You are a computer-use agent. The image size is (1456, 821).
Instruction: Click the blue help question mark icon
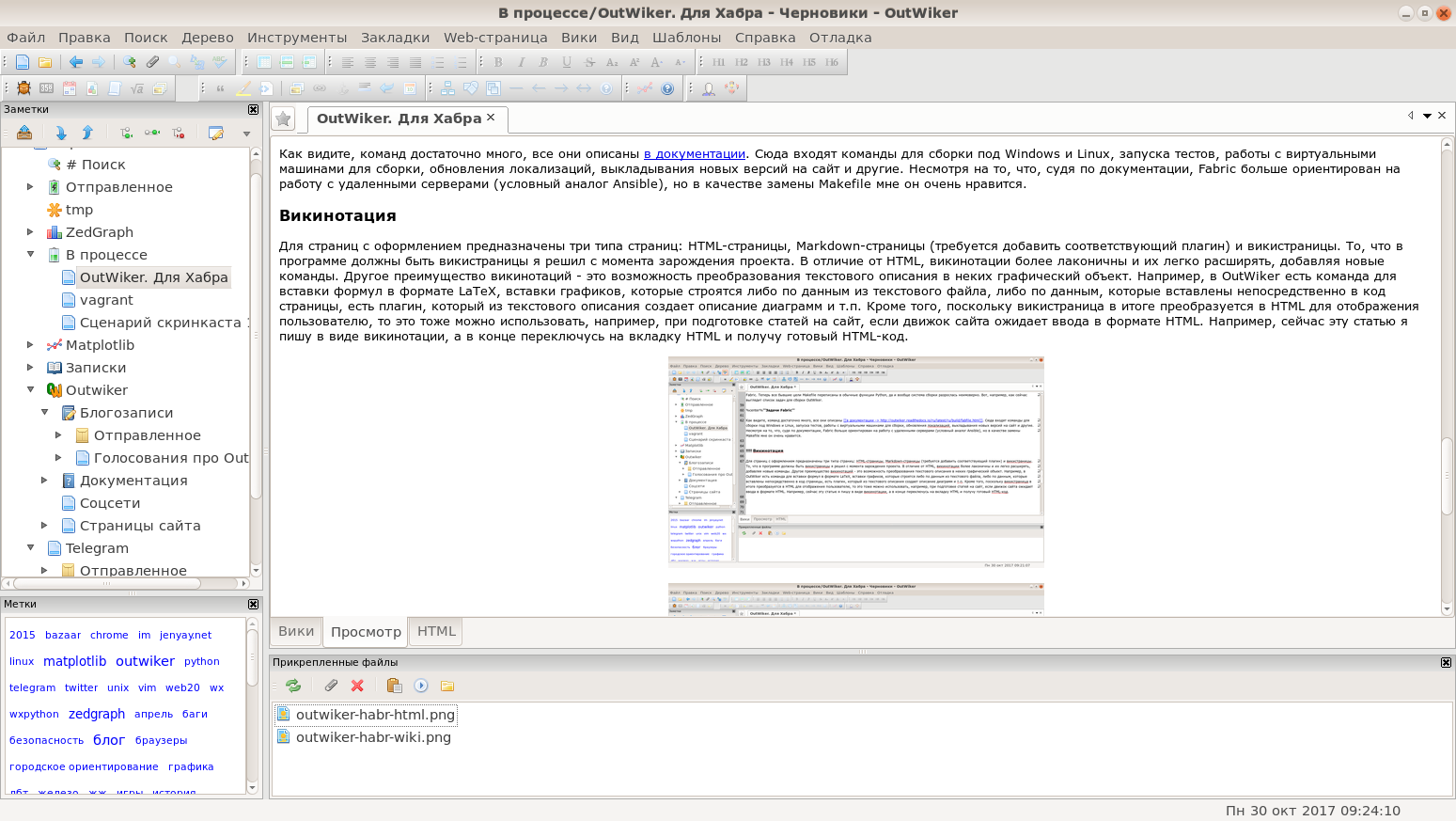tap(667, 88)
